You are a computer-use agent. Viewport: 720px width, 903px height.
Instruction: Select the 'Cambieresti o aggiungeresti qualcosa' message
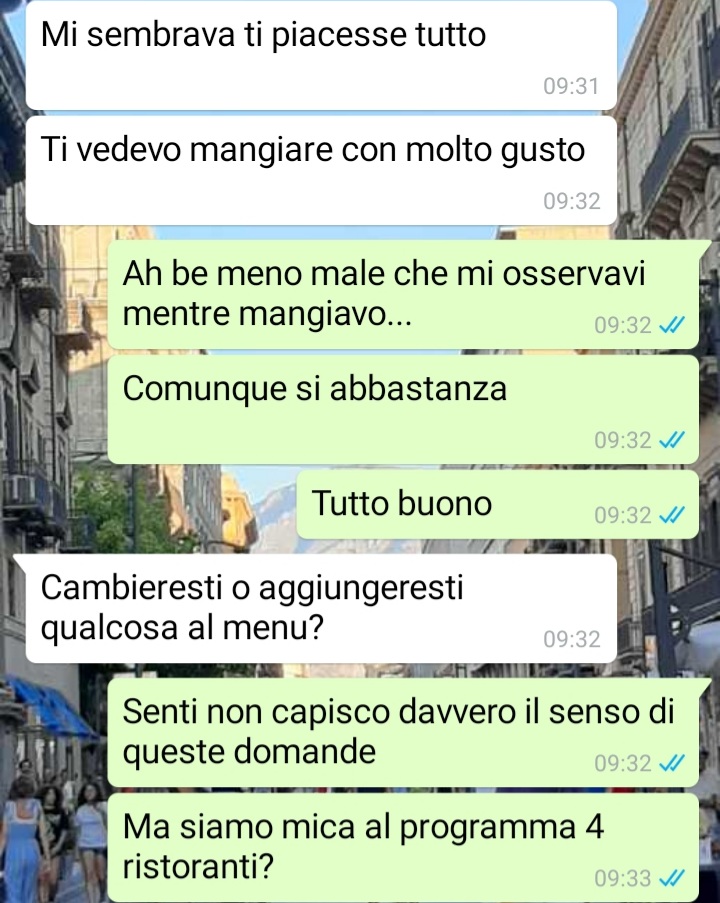pos(321,608)
